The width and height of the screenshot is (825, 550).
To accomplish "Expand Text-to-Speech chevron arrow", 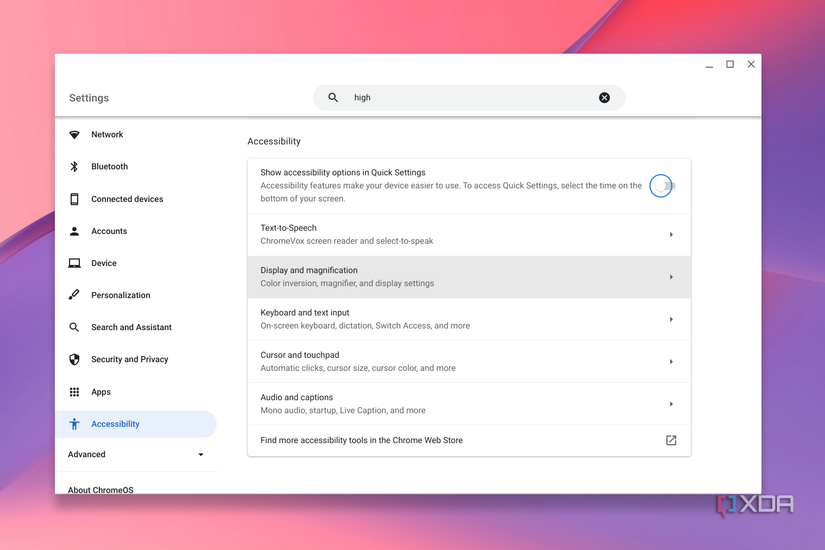I will (671, 235).
